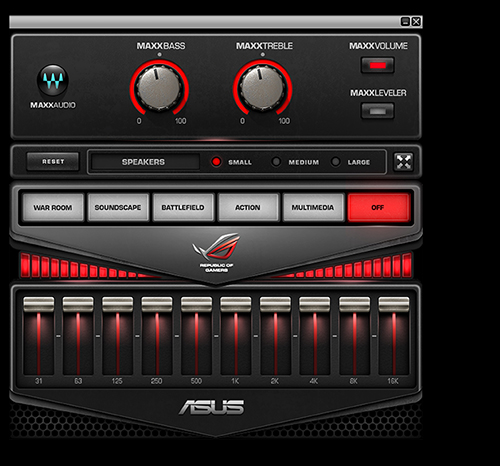
Task: Click the 2K equalizer slider handle
Action: coord(275,304)
